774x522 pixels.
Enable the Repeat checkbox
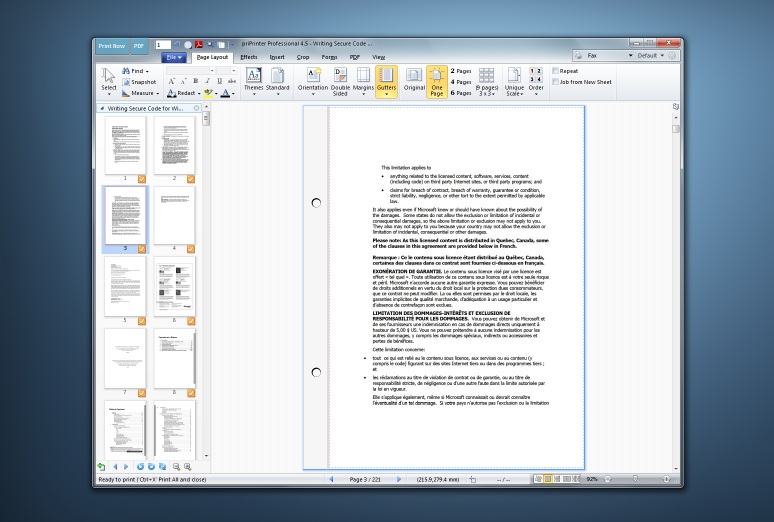(556, 71)
